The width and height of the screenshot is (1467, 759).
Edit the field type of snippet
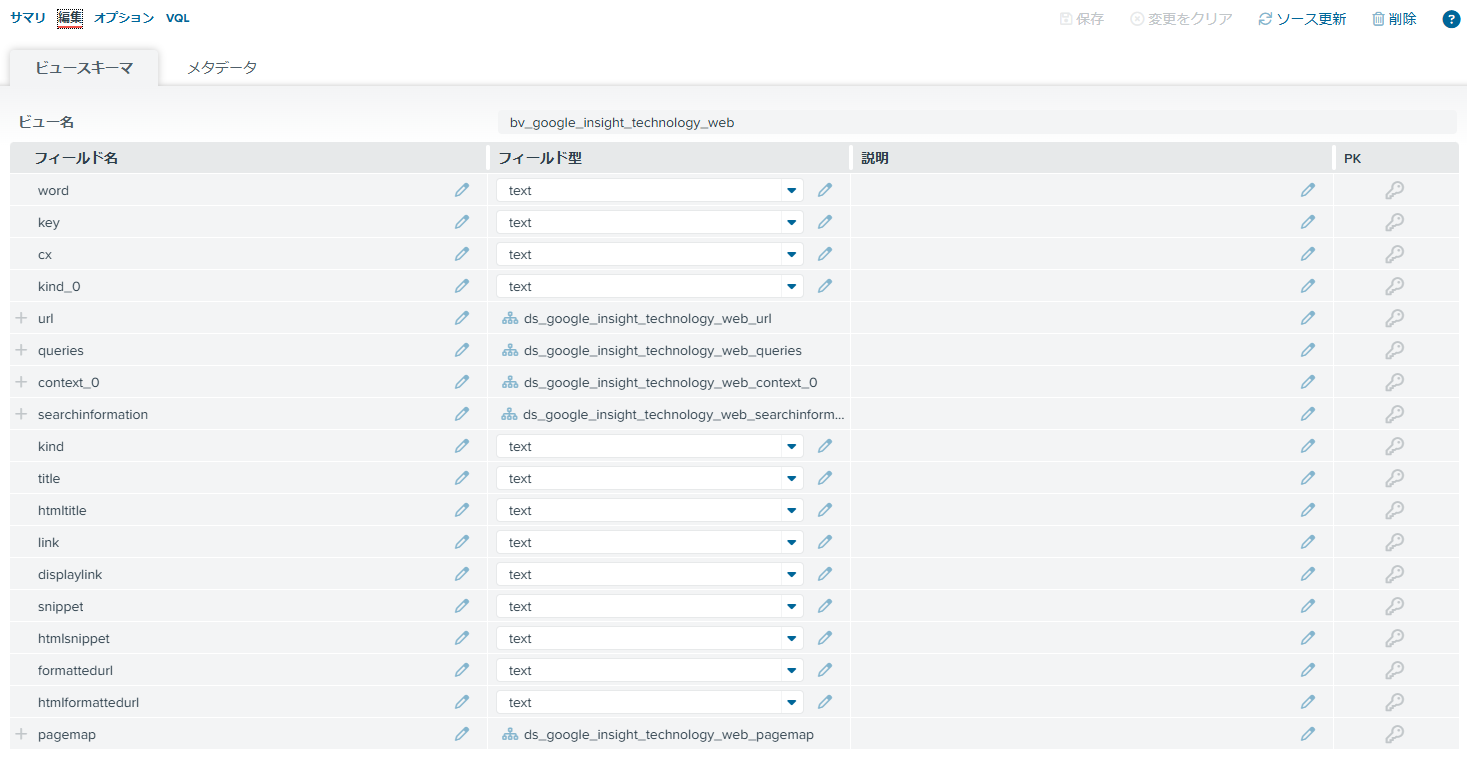tap(824, 605)
